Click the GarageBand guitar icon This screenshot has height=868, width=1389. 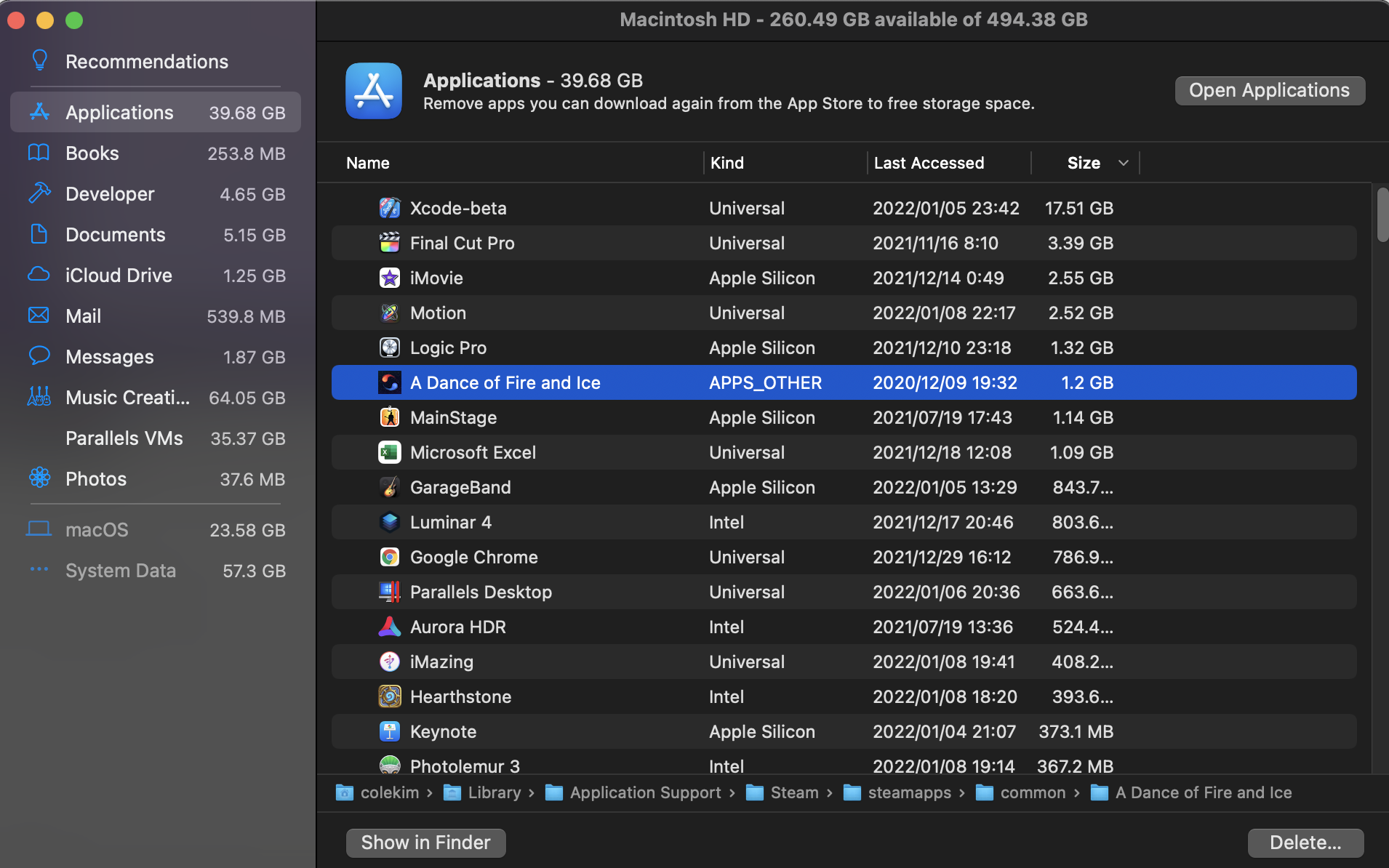pos(390,488)
